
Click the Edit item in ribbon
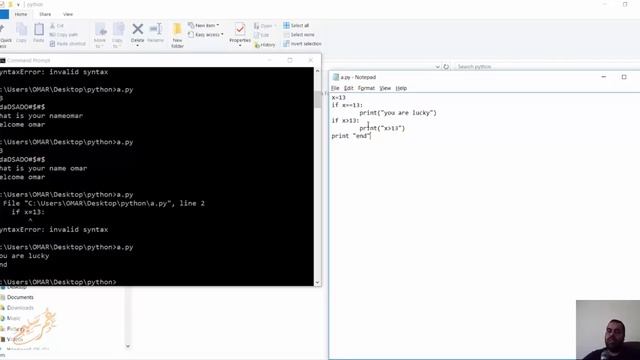[262, 35]
